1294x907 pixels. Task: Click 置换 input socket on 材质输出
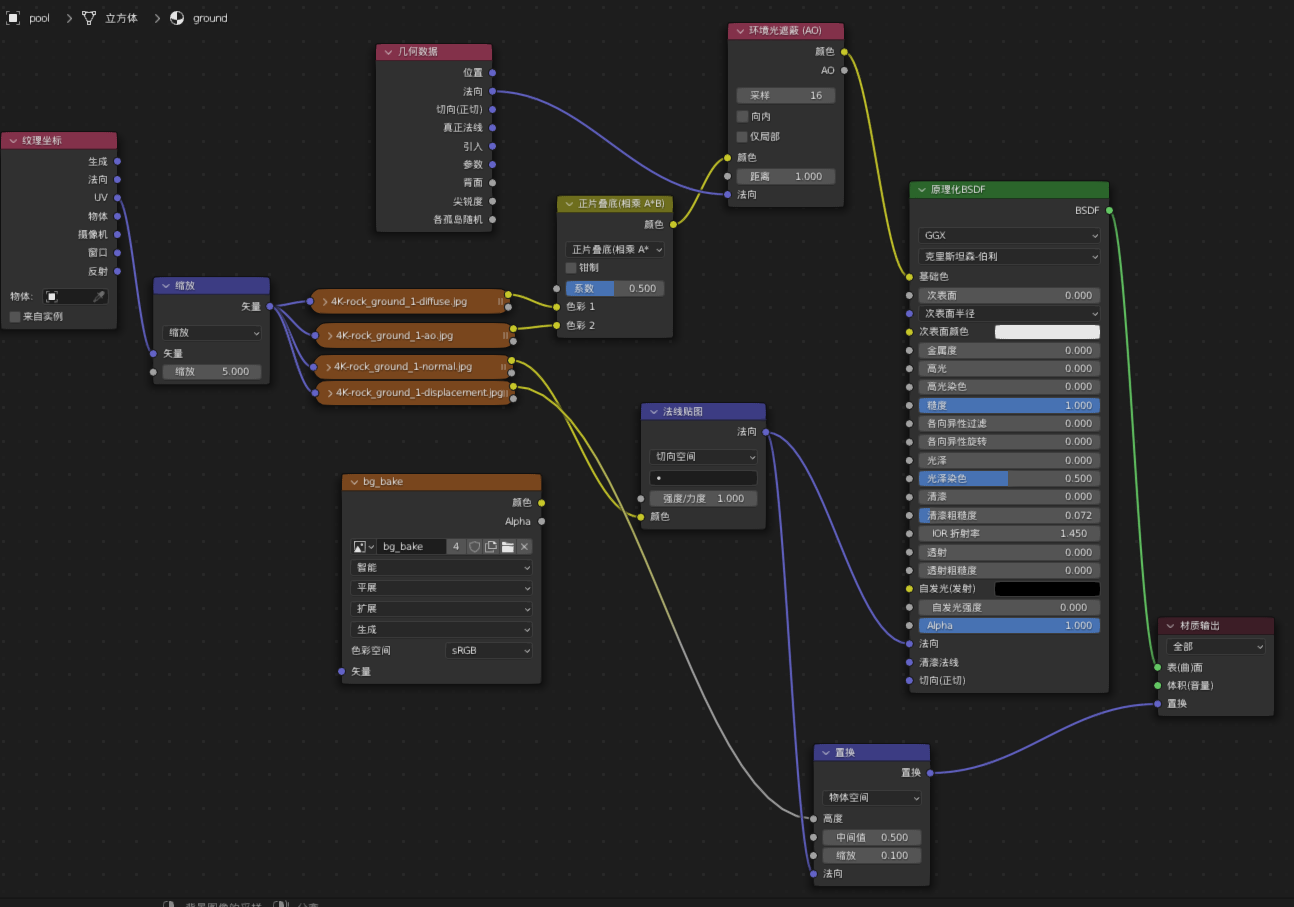[x=1158, y=704]
